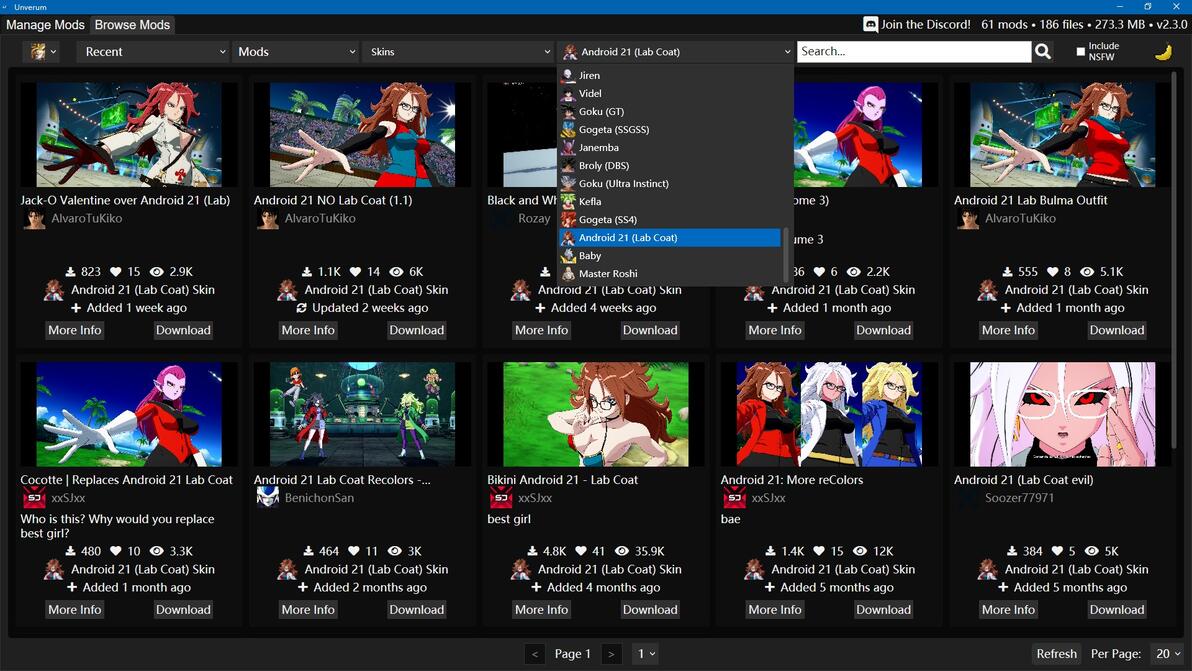Select Baby from the character list
Viewport: 1192px width, 671px height.
click(x=670, y=255)
